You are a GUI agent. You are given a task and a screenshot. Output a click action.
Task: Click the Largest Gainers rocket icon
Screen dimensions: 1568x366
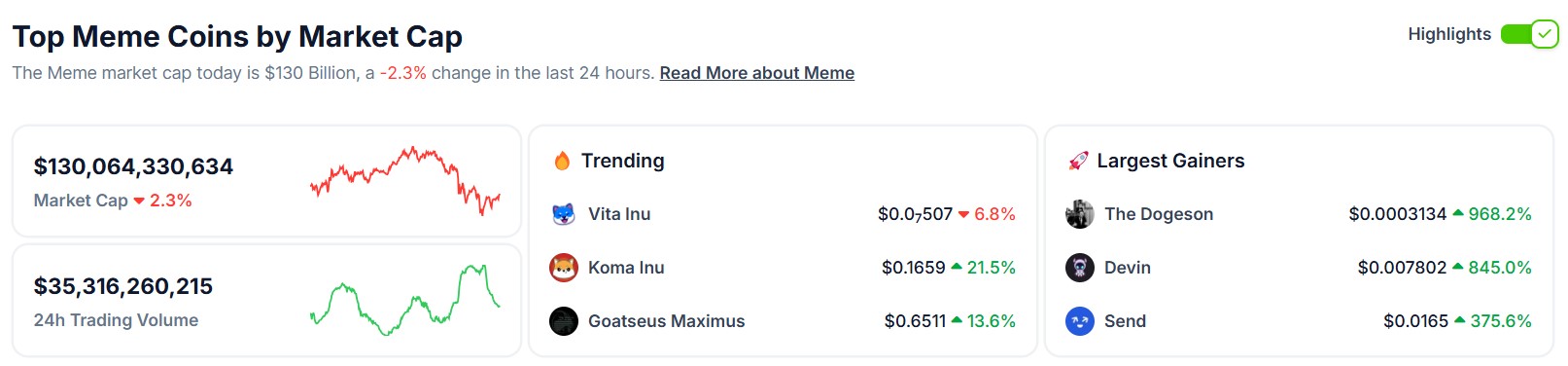click(x=1078, y=161)
